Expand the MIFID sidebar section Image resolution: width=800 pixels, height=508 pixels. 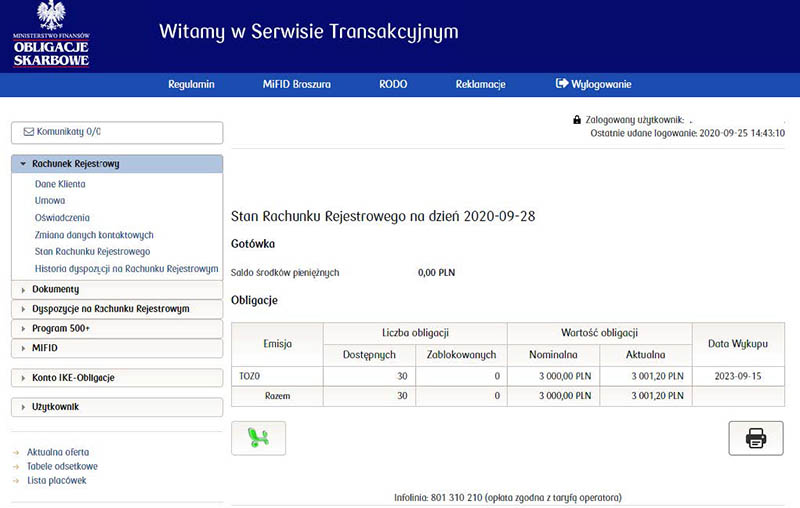(x=116, y=347)
